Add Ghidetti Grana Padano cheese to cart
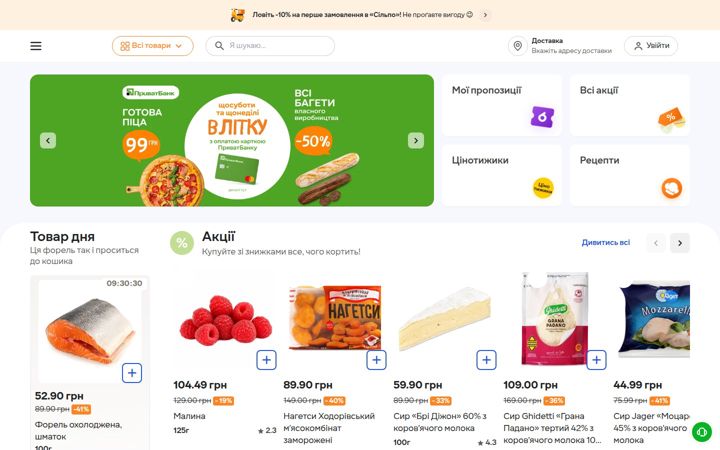This screenshot has height=450, width=720. pyautogui.click(x=596, y=360)
